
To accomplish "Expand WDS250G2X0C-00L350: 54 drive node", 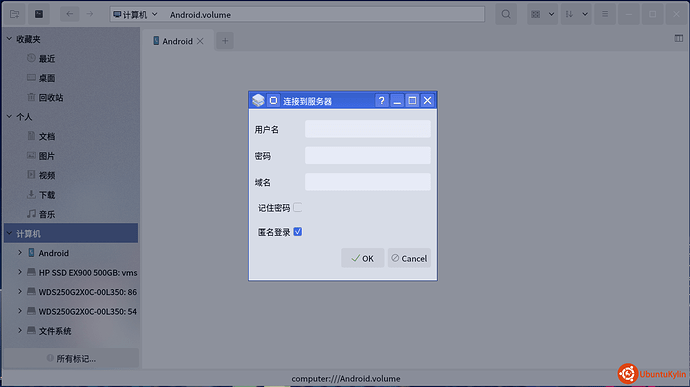I will [20, 311].
